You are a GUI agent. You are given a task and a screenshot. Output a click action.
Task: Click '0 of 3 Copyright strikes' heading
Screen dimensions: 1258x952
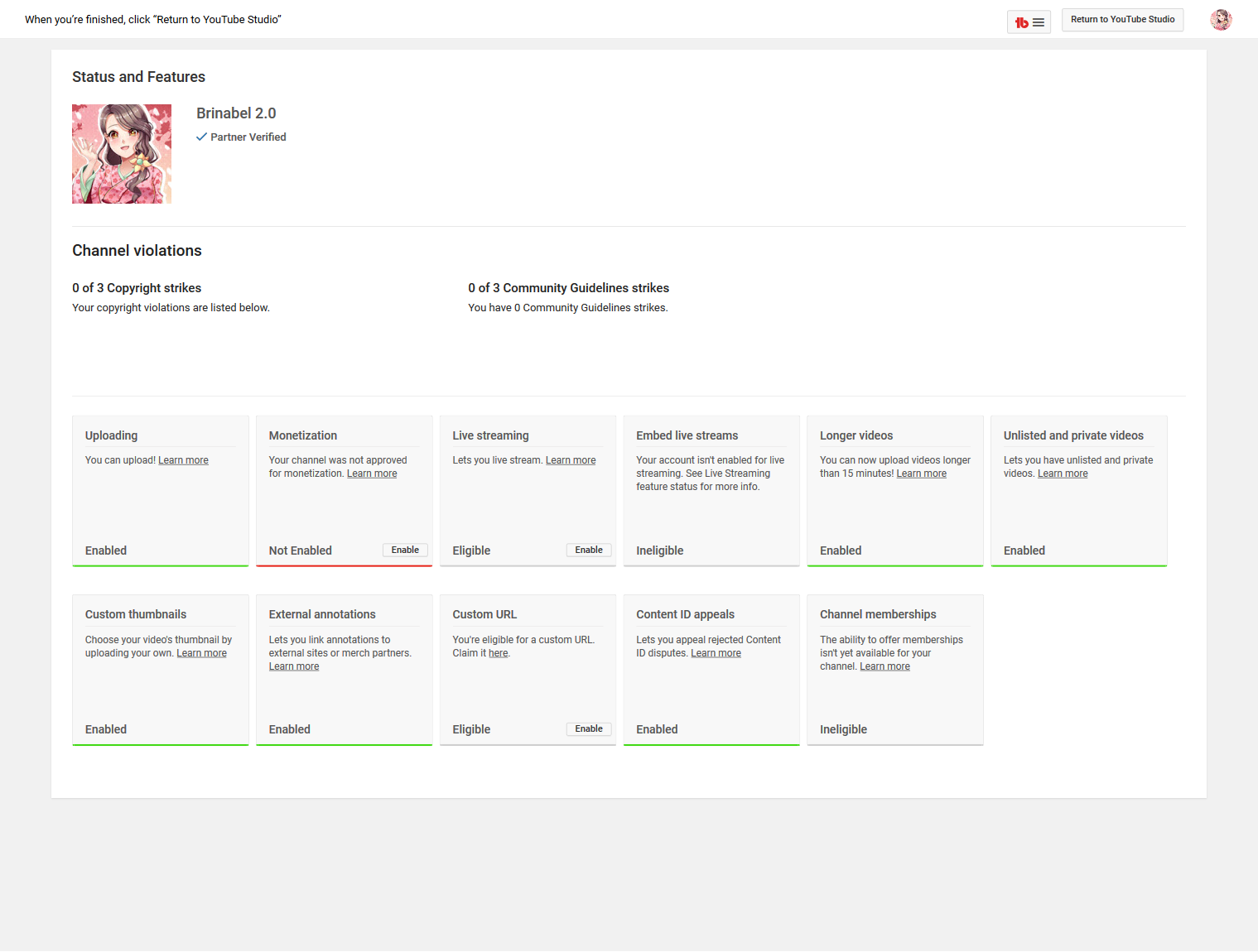[x=137, y=288]
